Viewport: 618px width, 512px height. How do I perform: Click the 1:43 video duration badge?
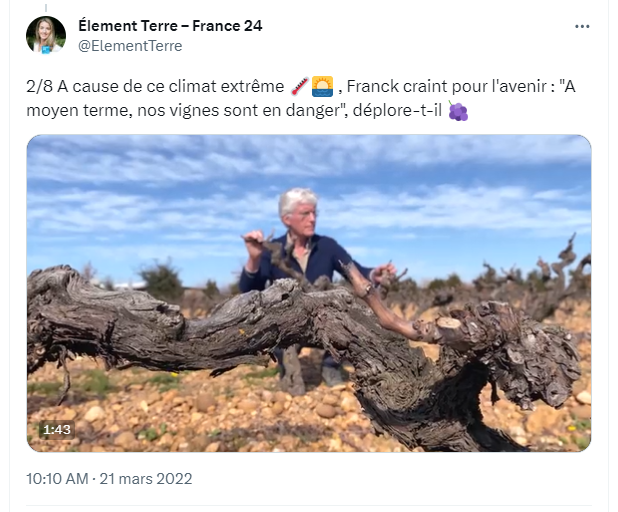coord(57,429)
